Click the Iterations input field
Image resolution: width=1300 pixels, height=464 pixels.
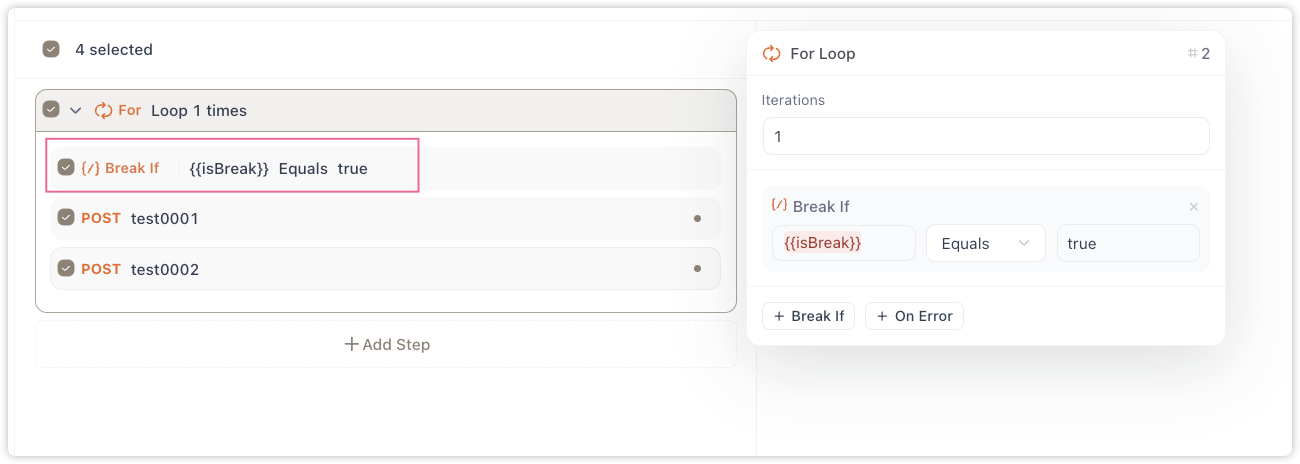tap(986, 136)
